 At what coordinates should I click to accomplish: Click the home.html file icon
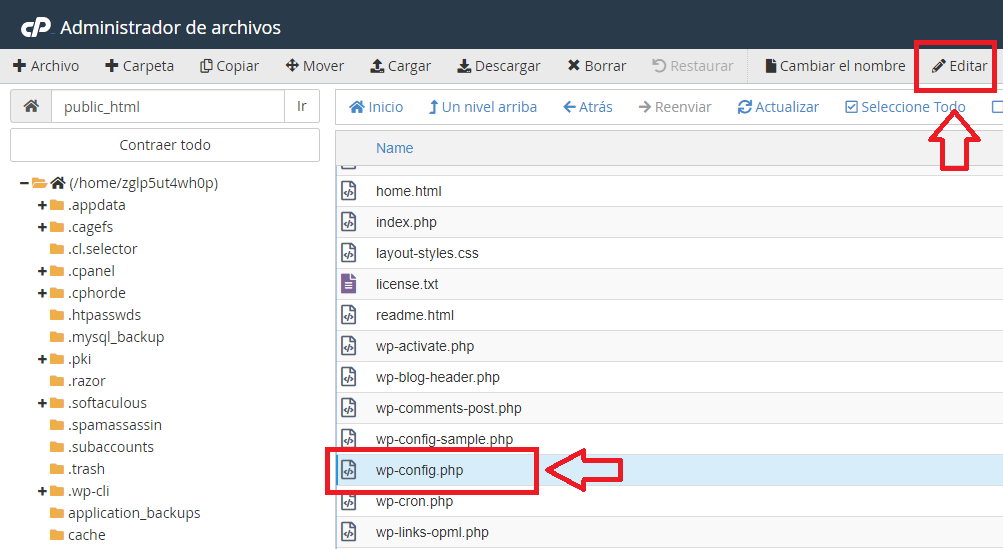click(x=349, y=191)
